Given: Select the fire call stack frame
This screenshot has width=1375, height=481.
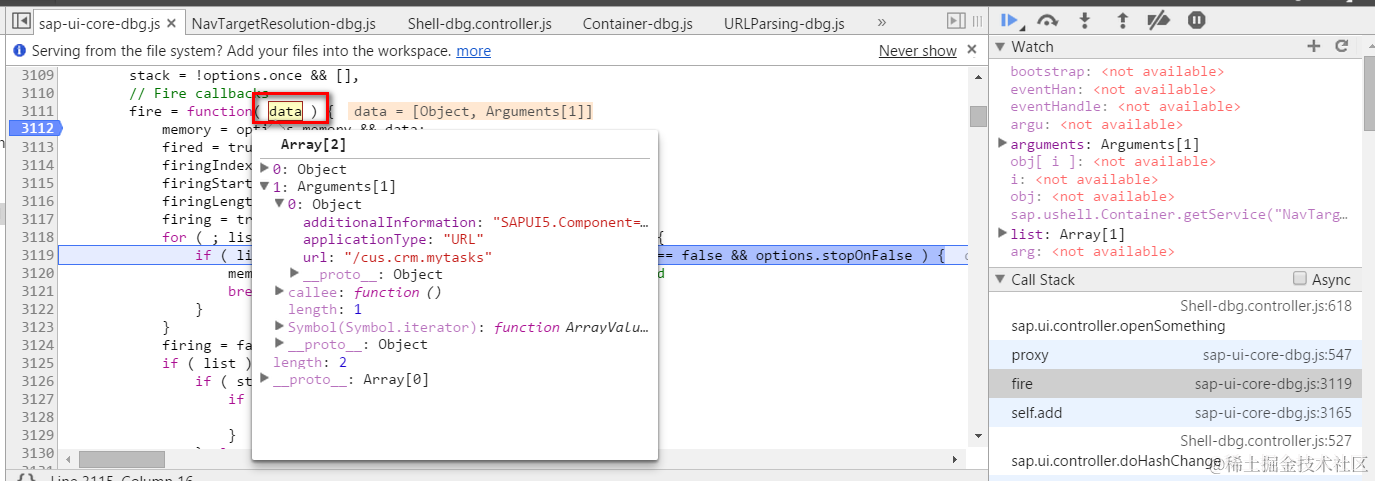Looking at the screenshot, I should click(x=1175, y=383).
